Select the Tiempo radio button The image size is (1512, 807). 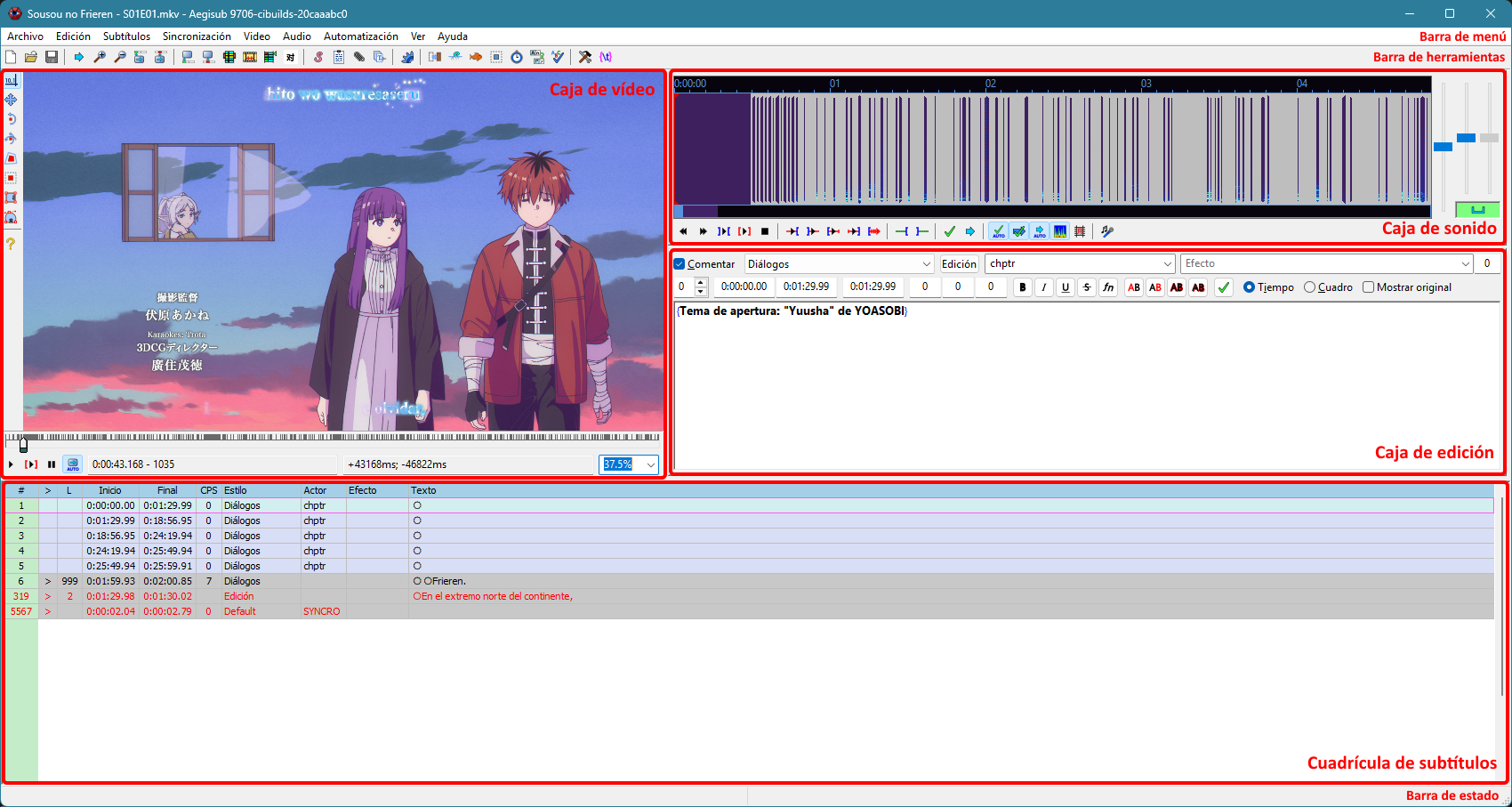(1249, 287)
